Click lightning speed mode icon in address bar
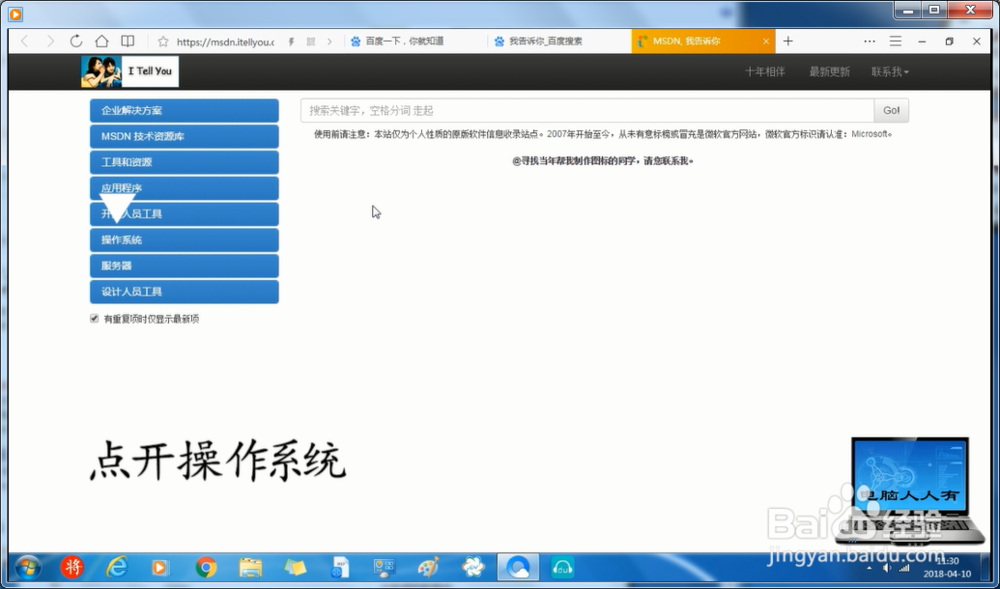 point(291,41)
